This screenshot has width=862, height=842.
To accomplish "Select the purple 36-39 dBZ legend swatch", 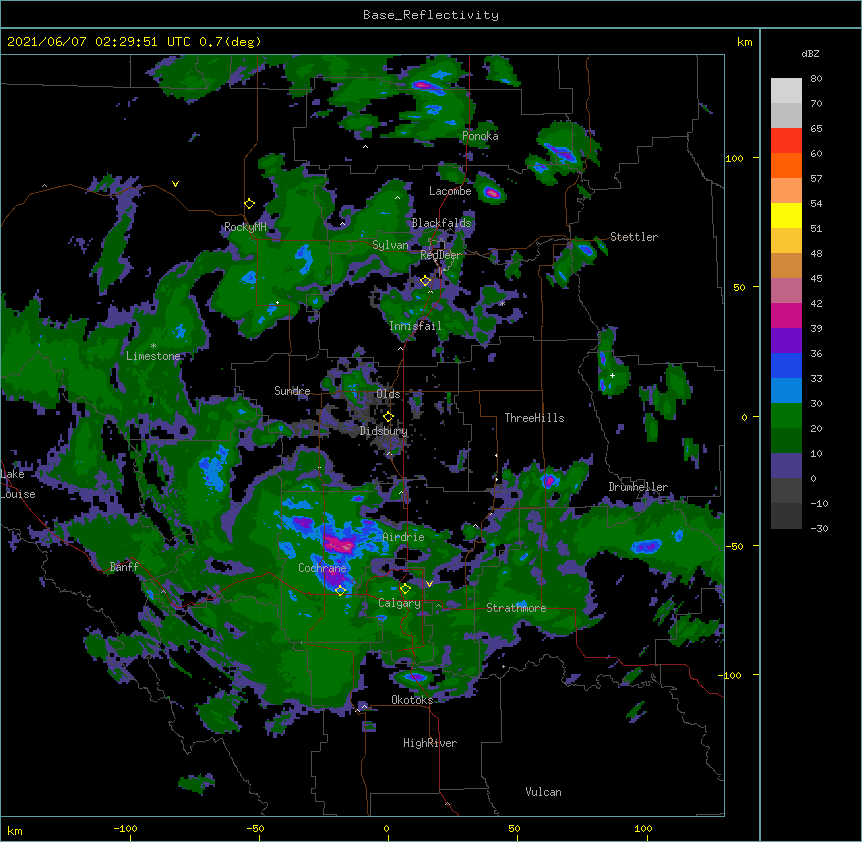I will coord(786,341).
